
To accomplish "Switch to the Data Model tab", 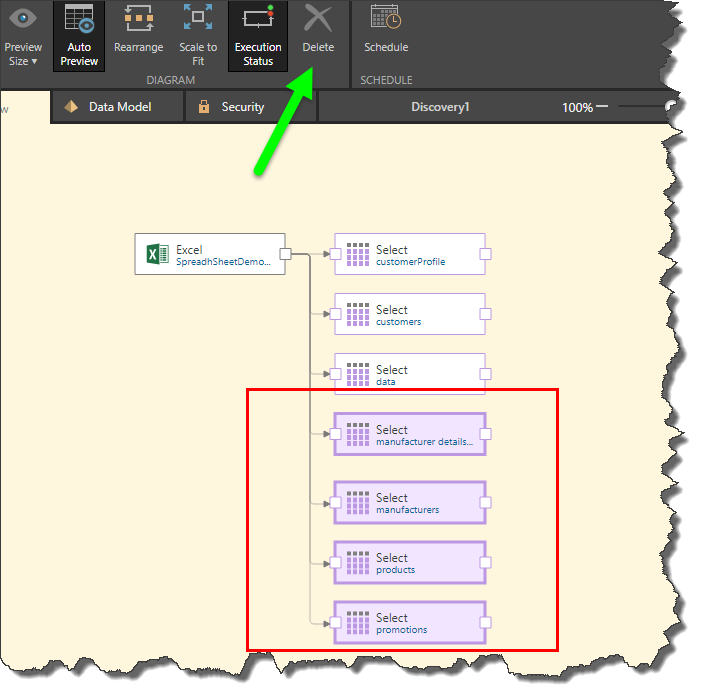I will (116, 107).
